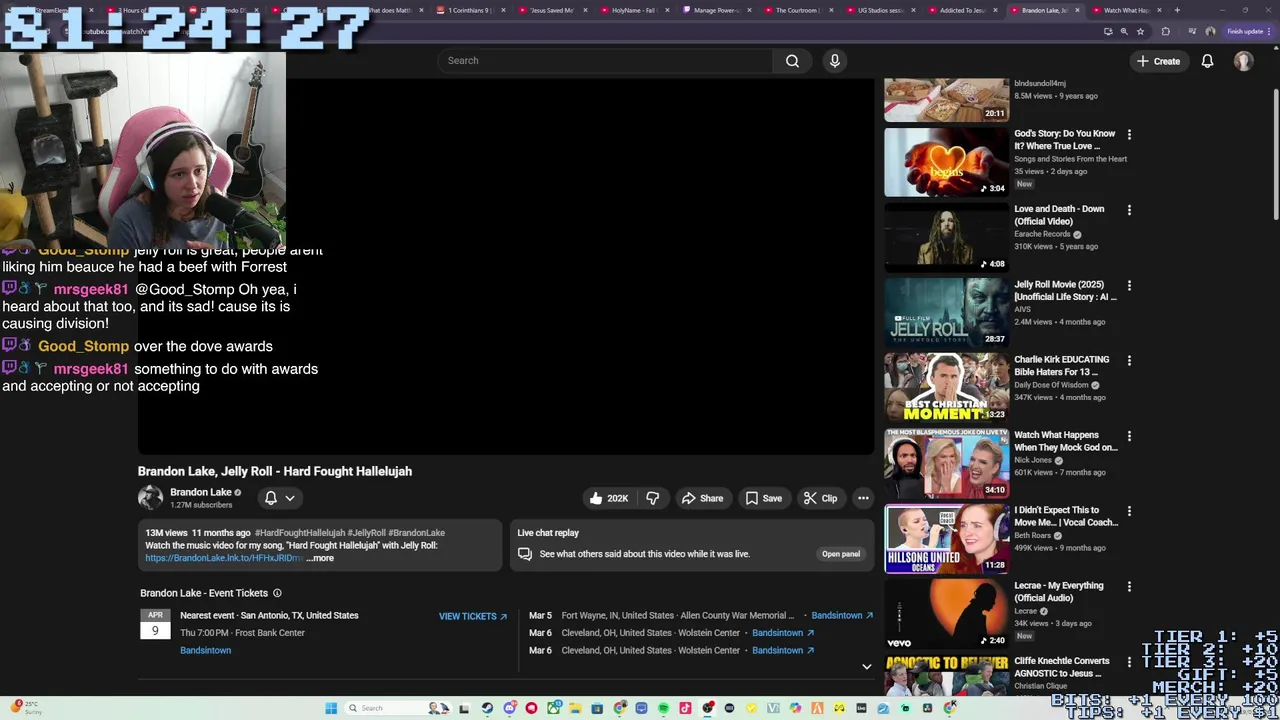Like the Hard Fought Hallelujah video

(608, 498)
